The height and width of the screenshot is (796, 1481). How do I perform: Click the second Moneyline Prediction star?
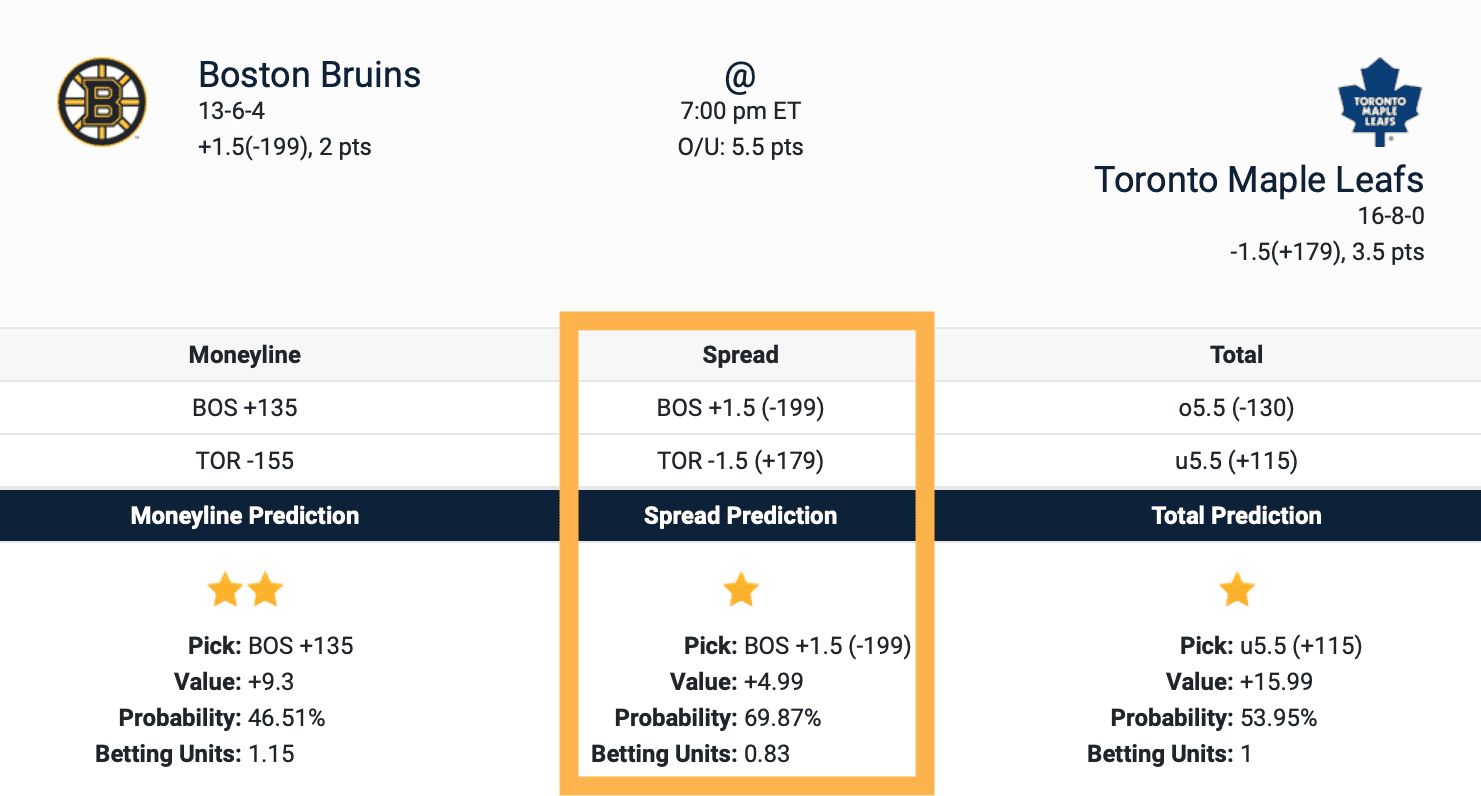pos(265,590)
